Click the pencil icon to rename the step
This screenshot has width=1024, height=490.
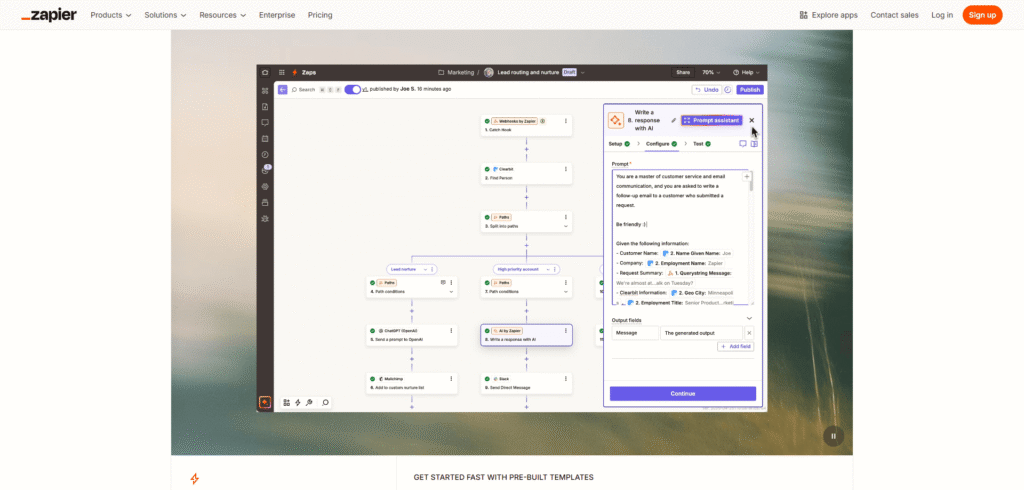[673, 120]
